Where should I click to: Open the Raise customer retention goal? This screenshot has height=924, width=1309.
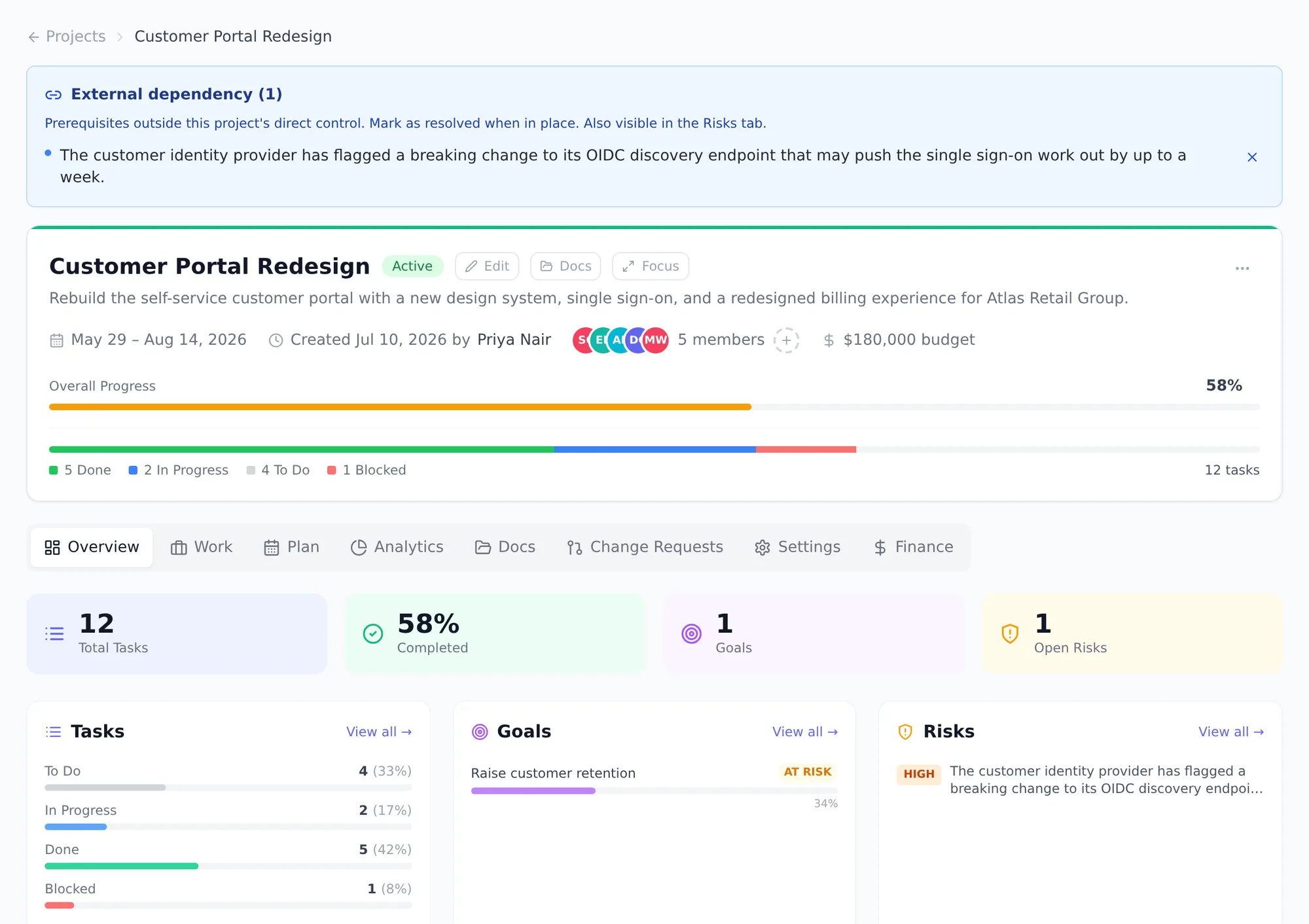pos(553,773)
